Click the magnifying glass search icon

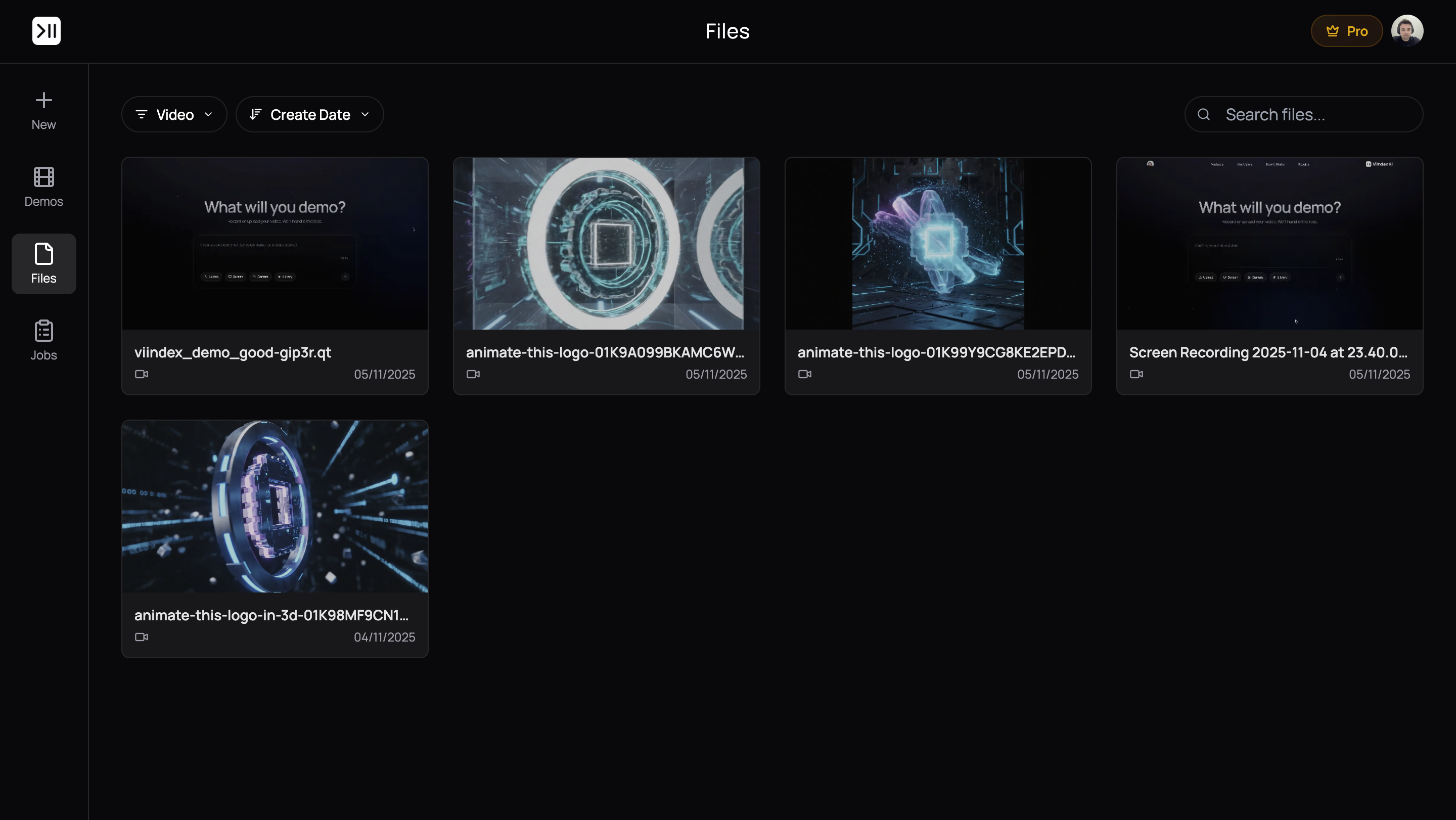[1204, 114]
